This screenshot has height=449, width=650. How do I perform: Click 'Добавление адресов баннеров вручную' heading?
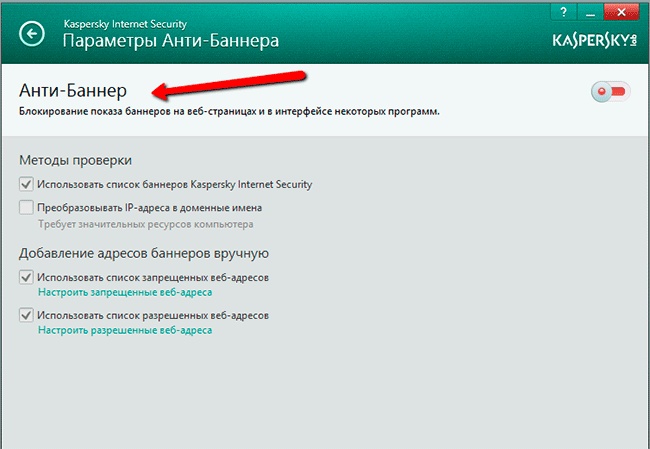(x=144, y=253)
